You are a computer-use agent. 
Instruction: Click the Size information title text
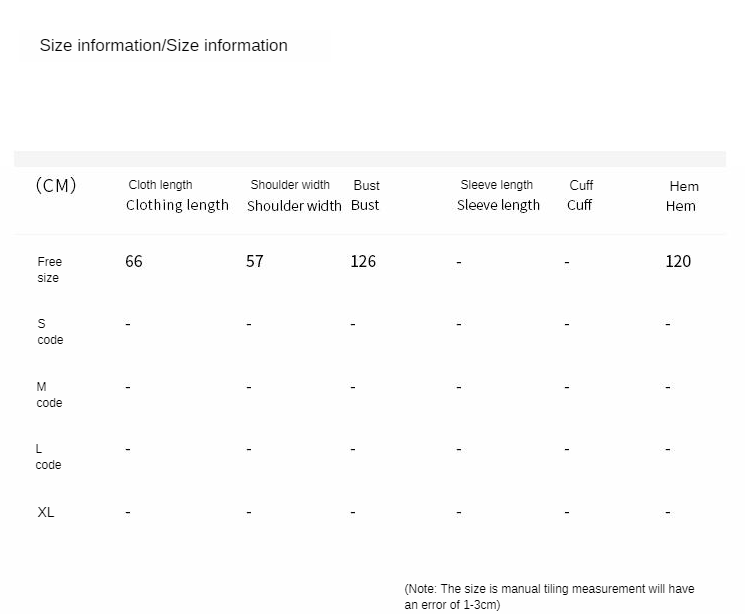(x=163, y=46)
